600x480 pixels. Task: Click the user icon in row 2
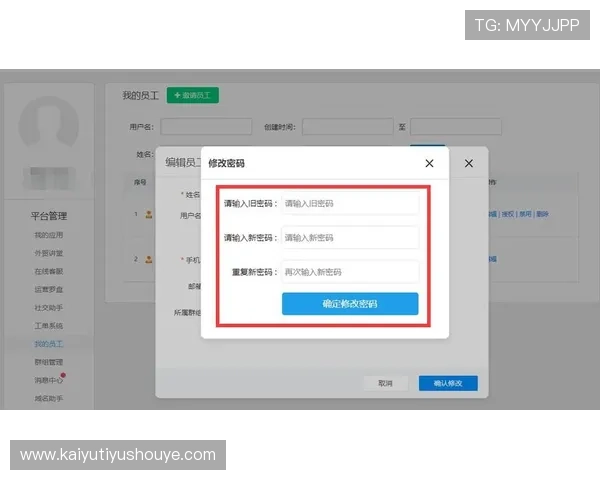click(x=149, y=260)
